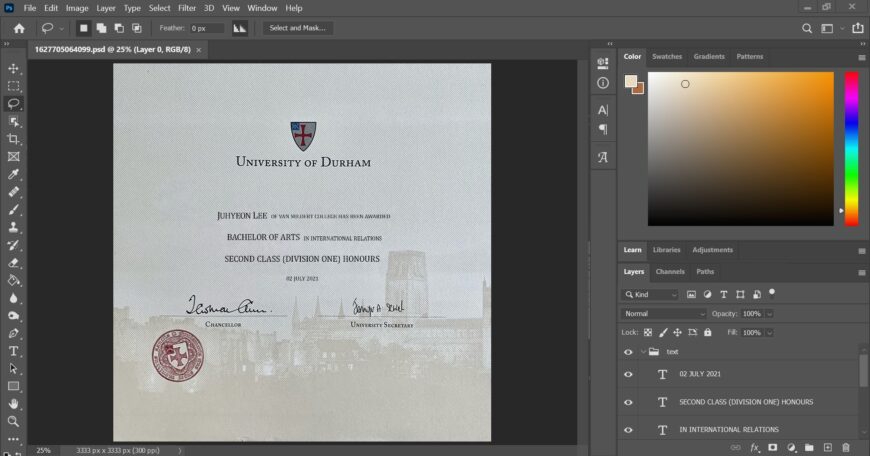Click the Delete layer trash icon
This screenshot has height=456, width=870.
[846, 447]
